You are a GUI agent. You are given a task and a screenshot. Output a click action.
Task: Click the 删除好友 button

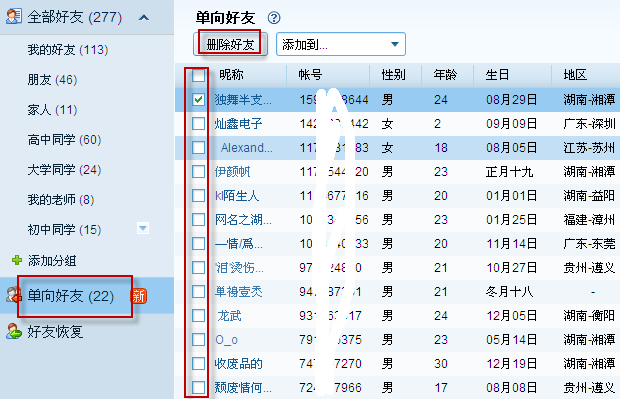(230, 44)
